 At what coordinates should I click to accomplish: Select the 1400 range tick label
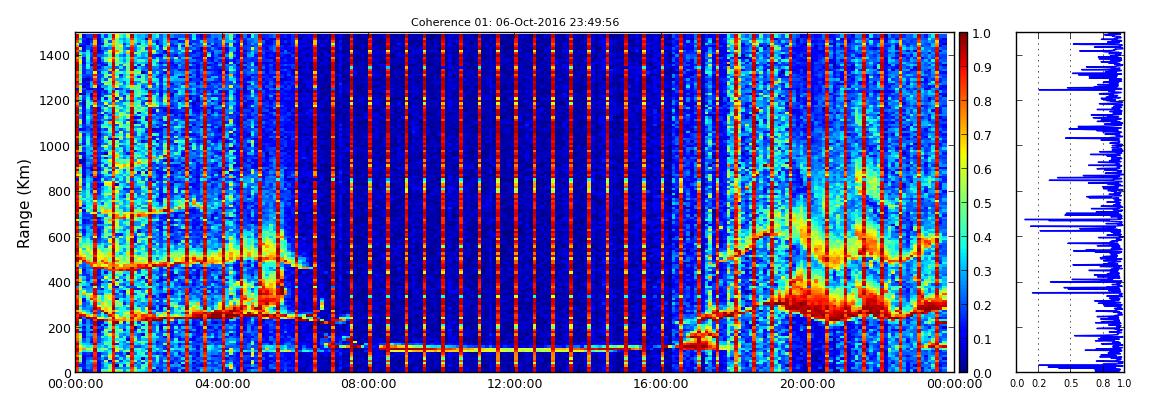pos(55,55)
